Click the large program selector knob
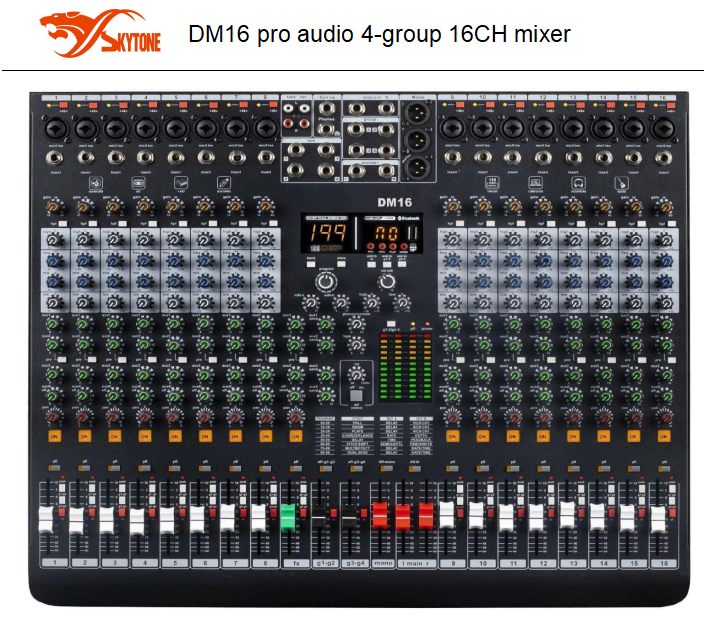This screenshot has width=711, height=638. 326,282
